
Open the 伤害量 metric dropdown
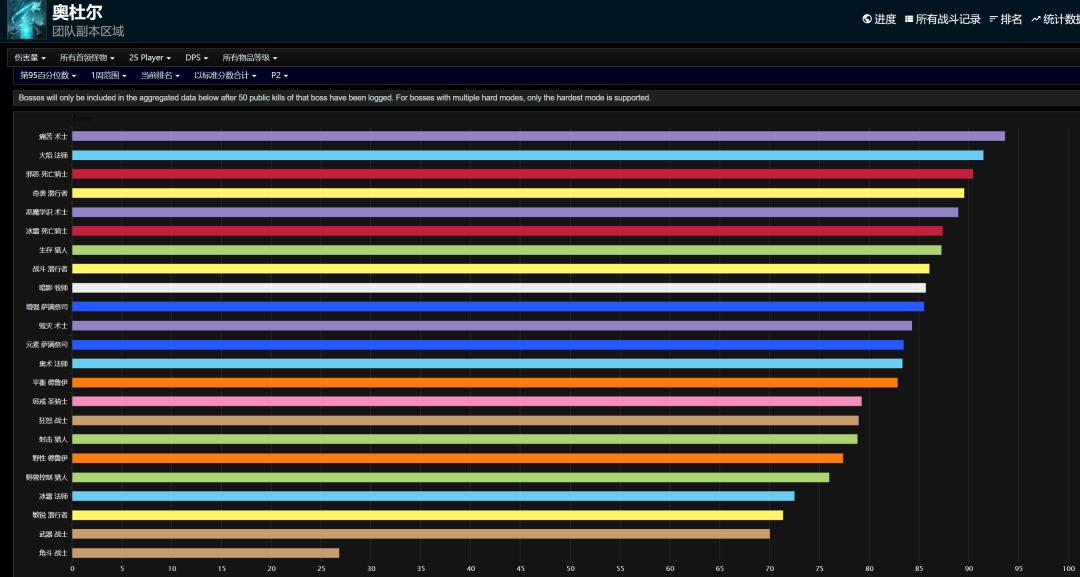click(30, 58)
